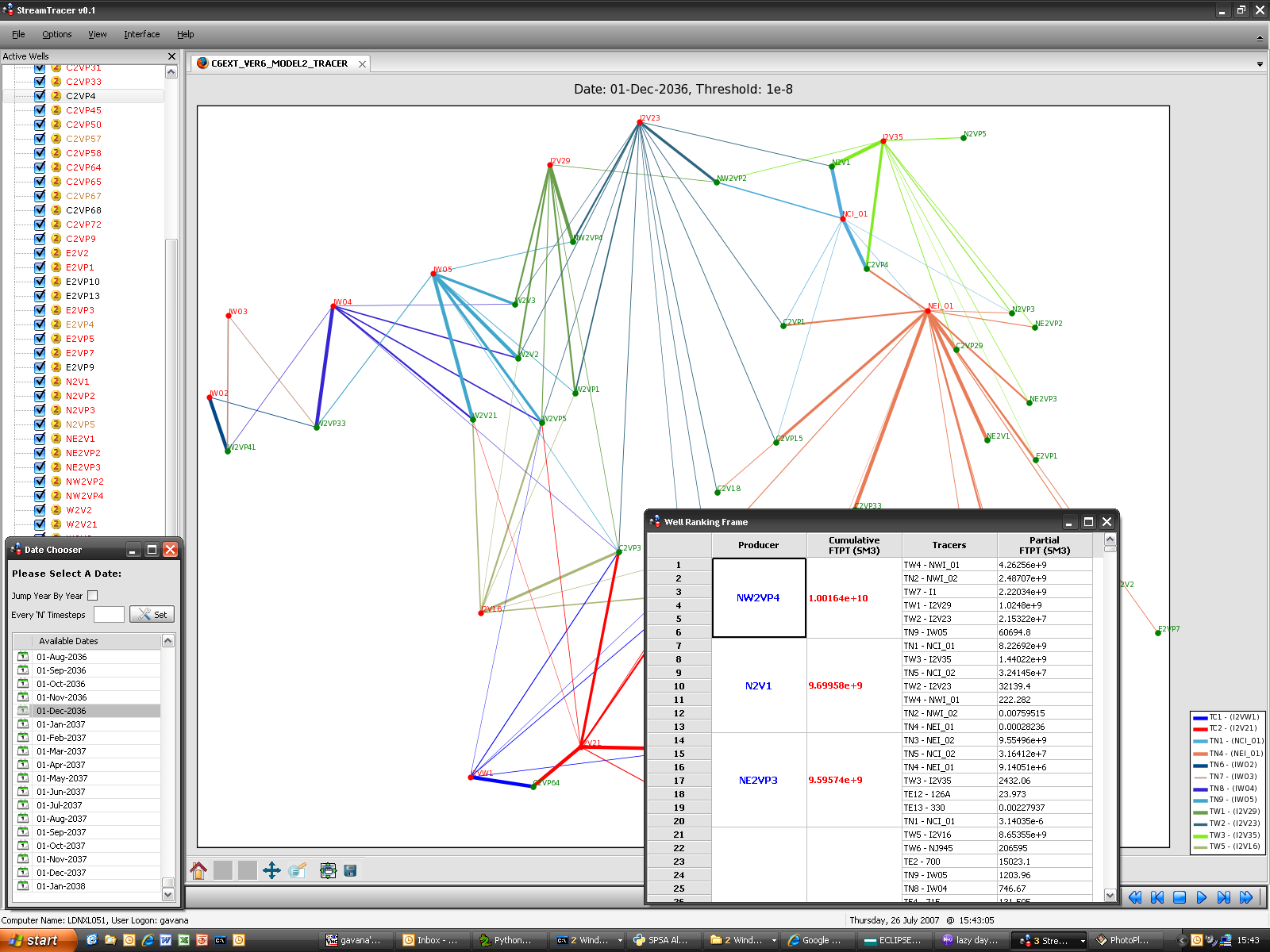Select the 01-Jan-2037 date entry
The height and width of the screenshot is (952, 1270).
[61, 724]
